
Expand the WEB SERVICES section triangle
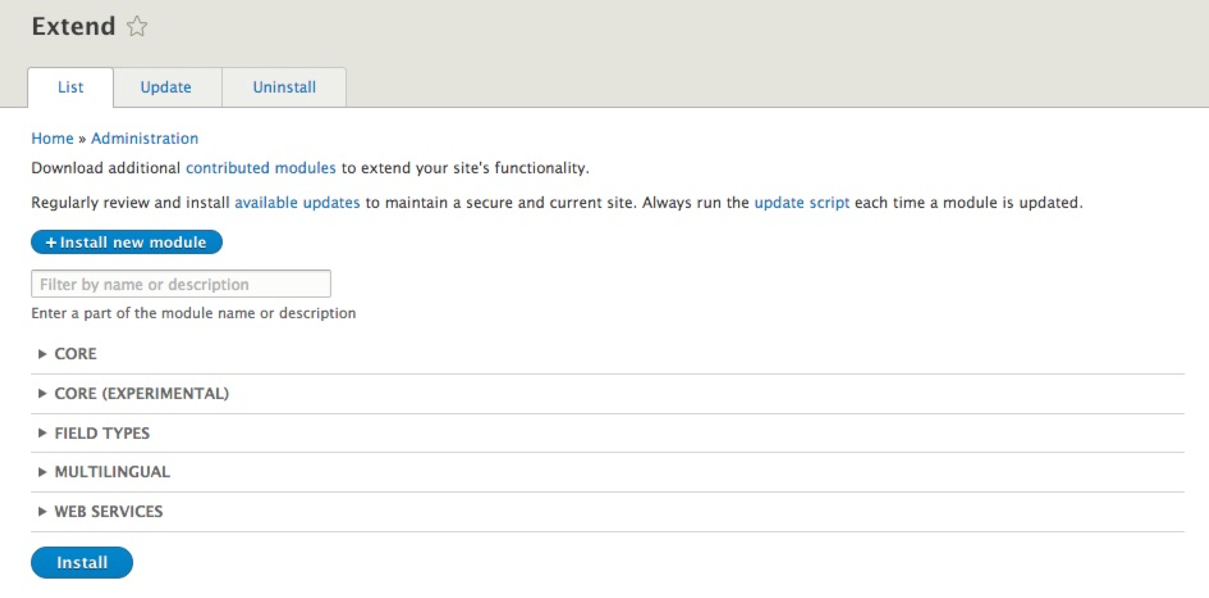[42, 511]
